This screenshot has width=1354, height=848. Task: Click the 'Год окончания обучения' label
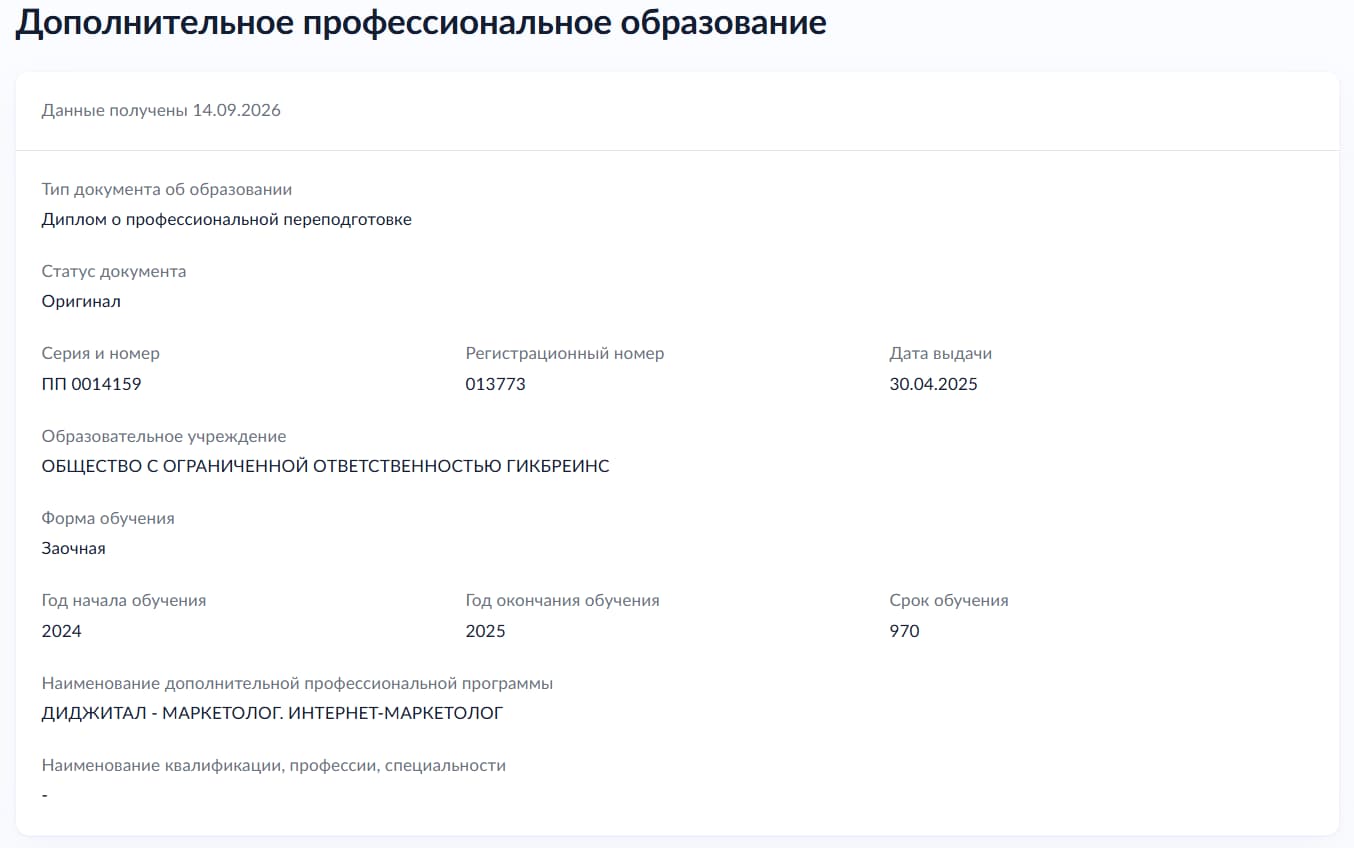click(563, 600)
